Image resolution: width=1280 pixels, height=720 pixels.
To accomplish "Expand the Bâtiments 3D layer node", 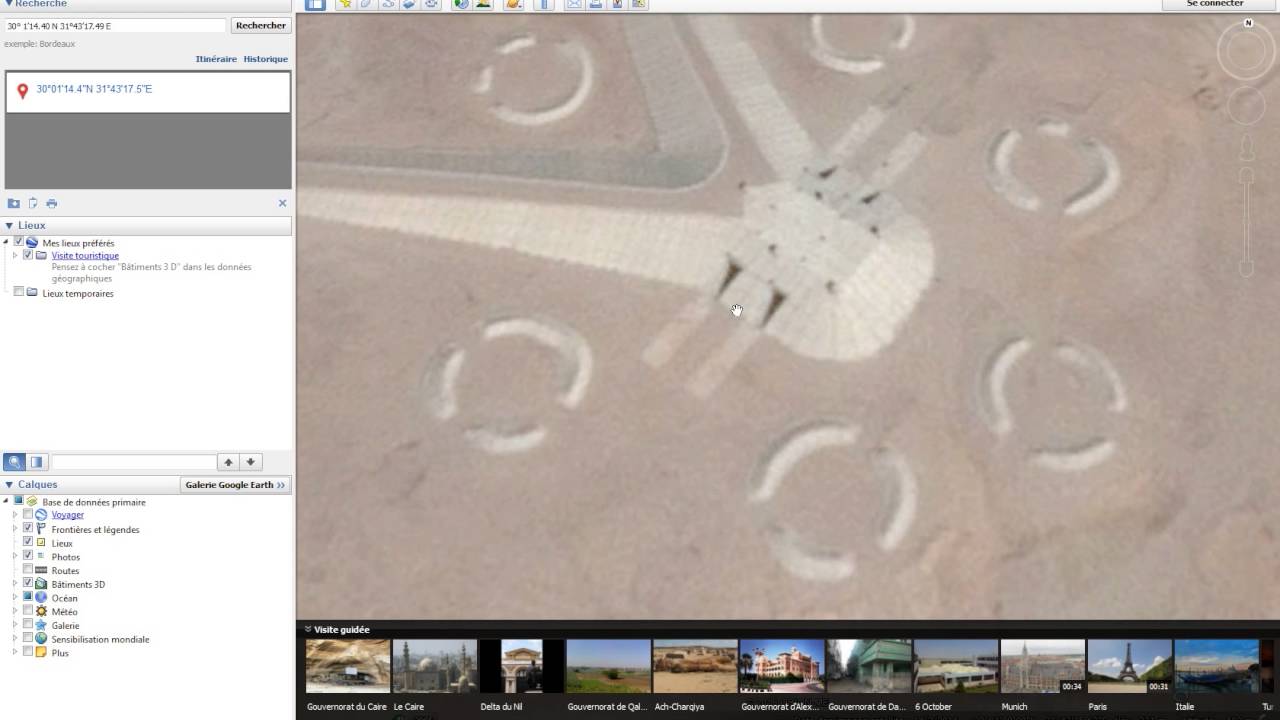I will 15,583.
